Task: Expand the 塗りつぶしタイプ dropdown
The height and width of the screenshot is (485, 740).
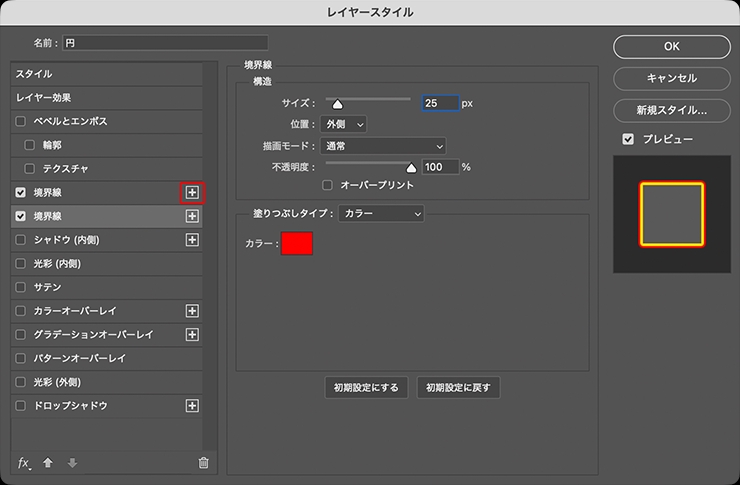Action: coord(381,213)
